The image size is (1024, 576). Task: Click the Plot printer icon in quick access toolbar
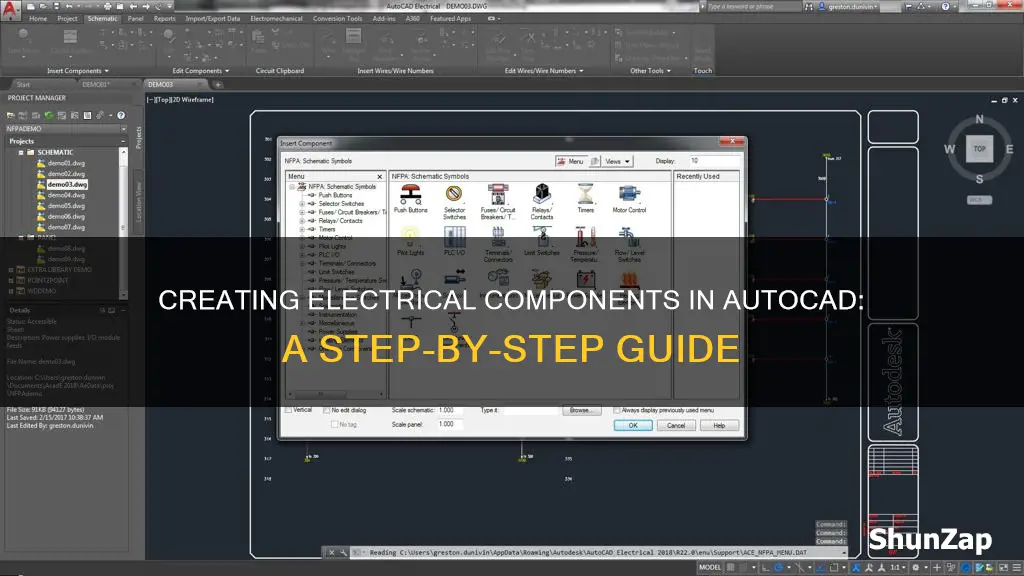pos(108,6)
